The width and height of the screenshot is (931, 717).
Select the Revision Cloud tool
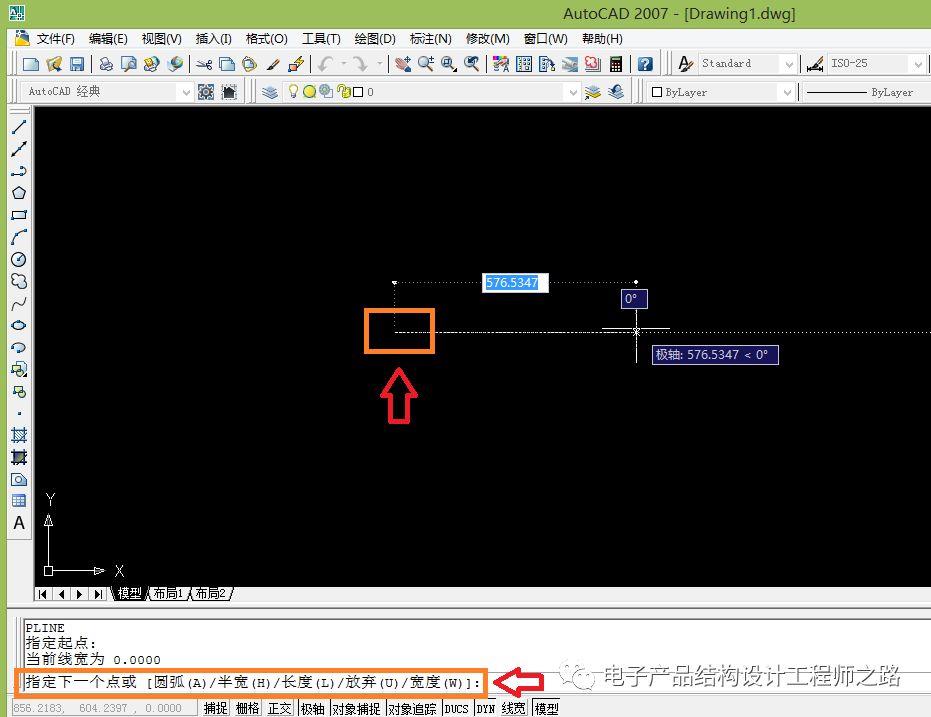[19, 281]
